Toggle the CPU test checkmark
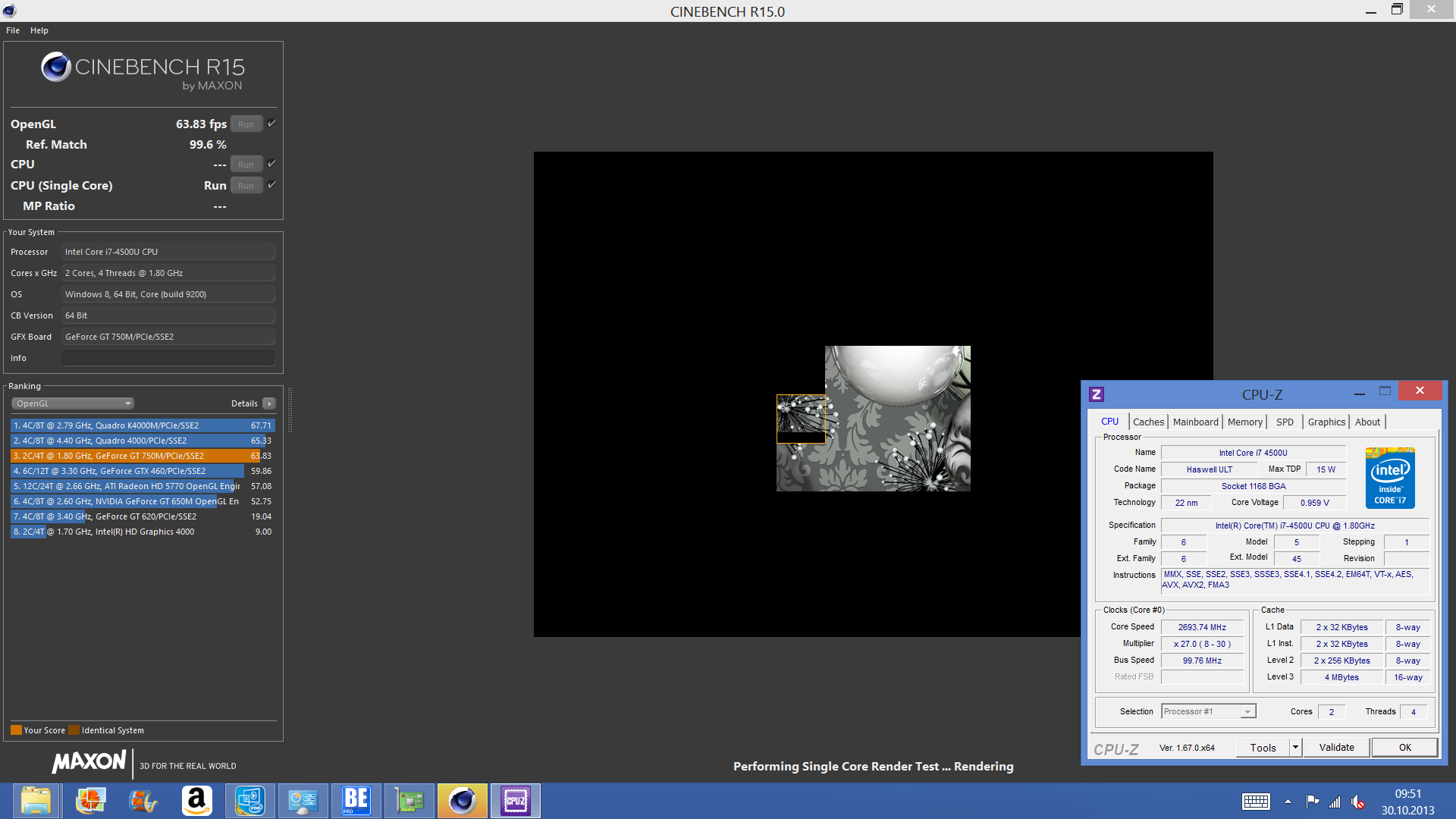 [x=271, y=163]
